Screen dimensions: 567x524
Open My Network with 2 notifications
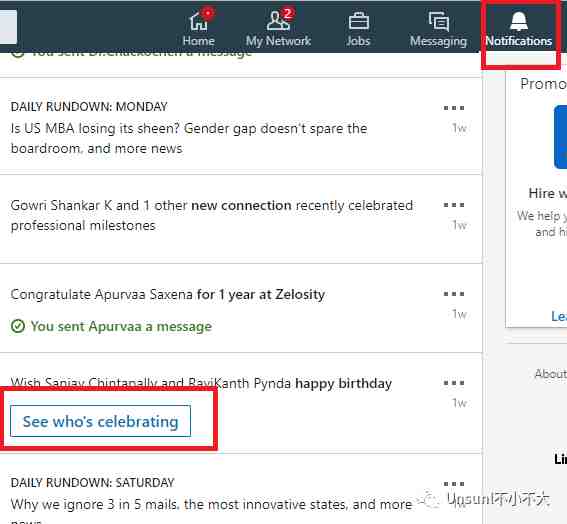tap(278, 28)
